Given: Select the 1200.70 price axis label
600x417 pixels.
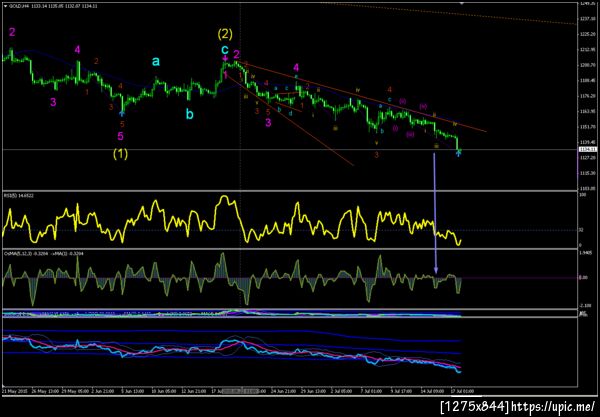Looking at the screenshot, I should click(x=587, y=65).
